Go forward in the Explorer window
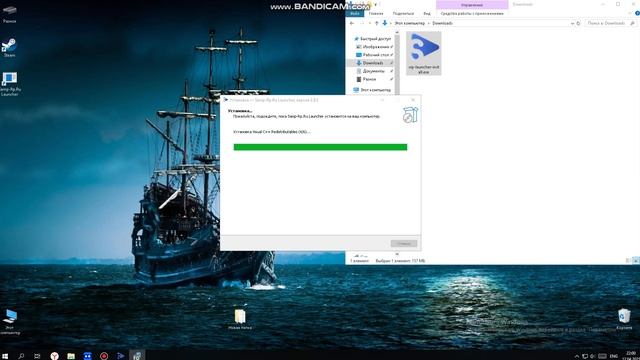The height and width of the screenshot is (360, 640). tap(362, 23)
